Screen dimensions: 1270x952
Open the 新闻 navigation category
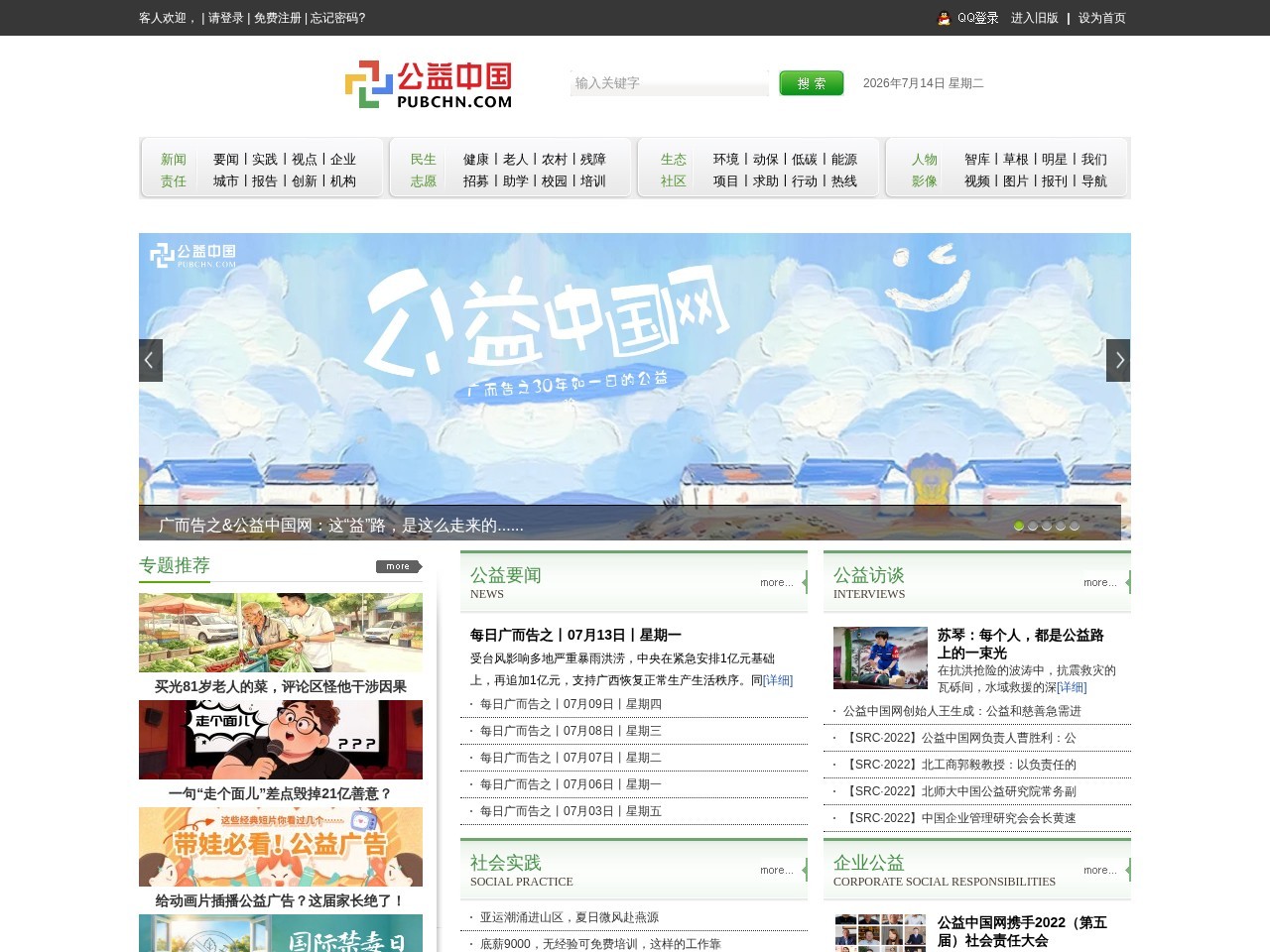click(174, 159)
